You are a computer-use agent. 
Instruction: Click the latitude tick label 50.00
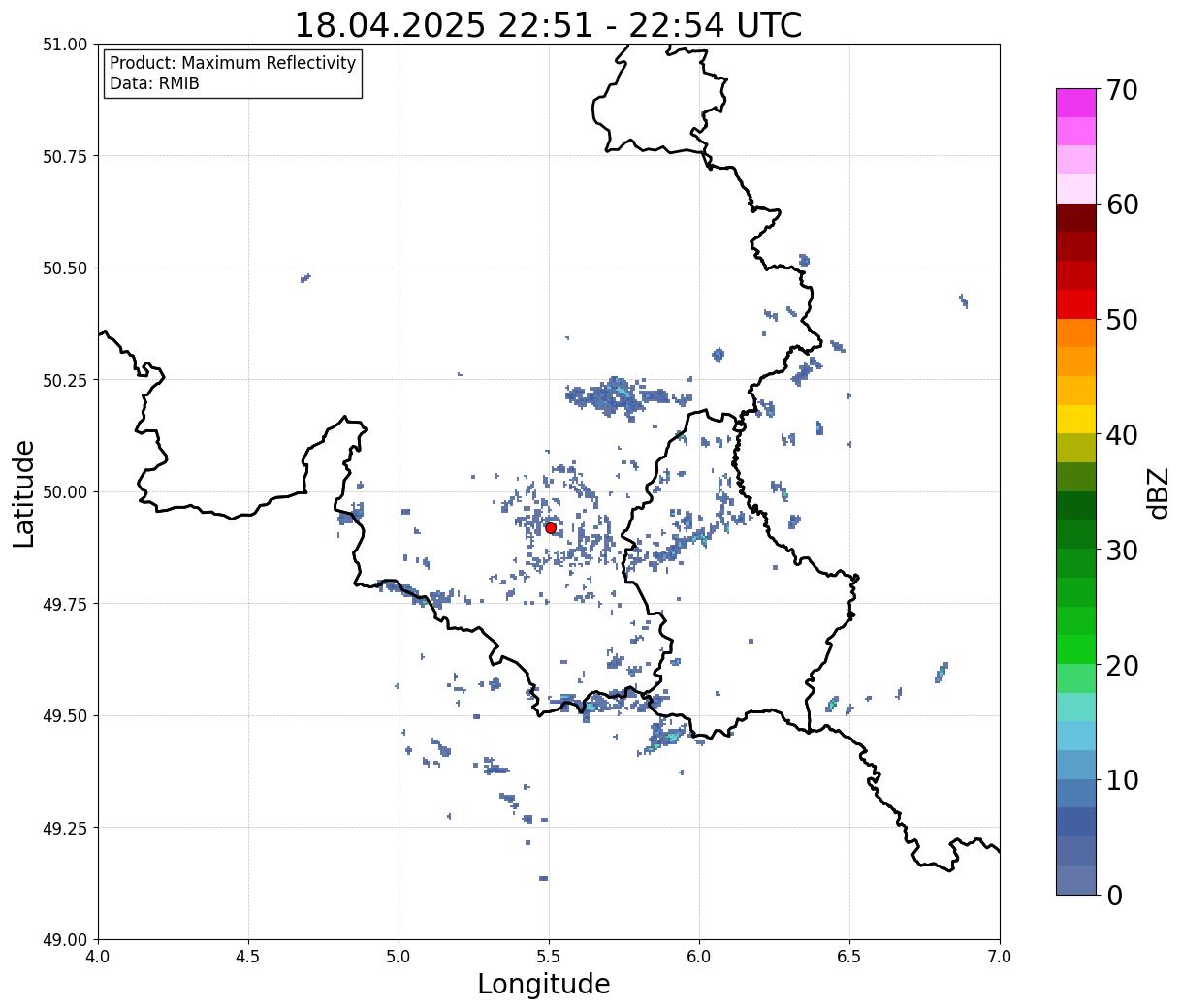coord(65,492)
